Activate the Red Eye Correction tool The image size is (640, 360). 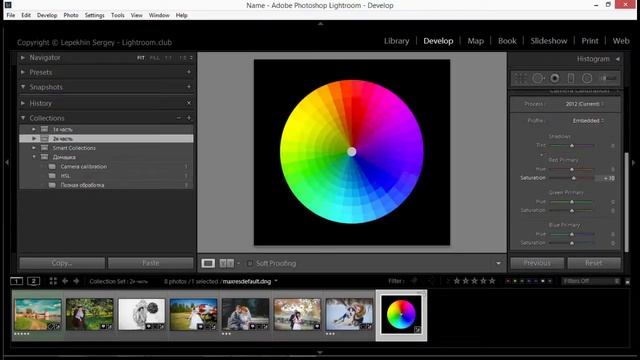point(555,78)
